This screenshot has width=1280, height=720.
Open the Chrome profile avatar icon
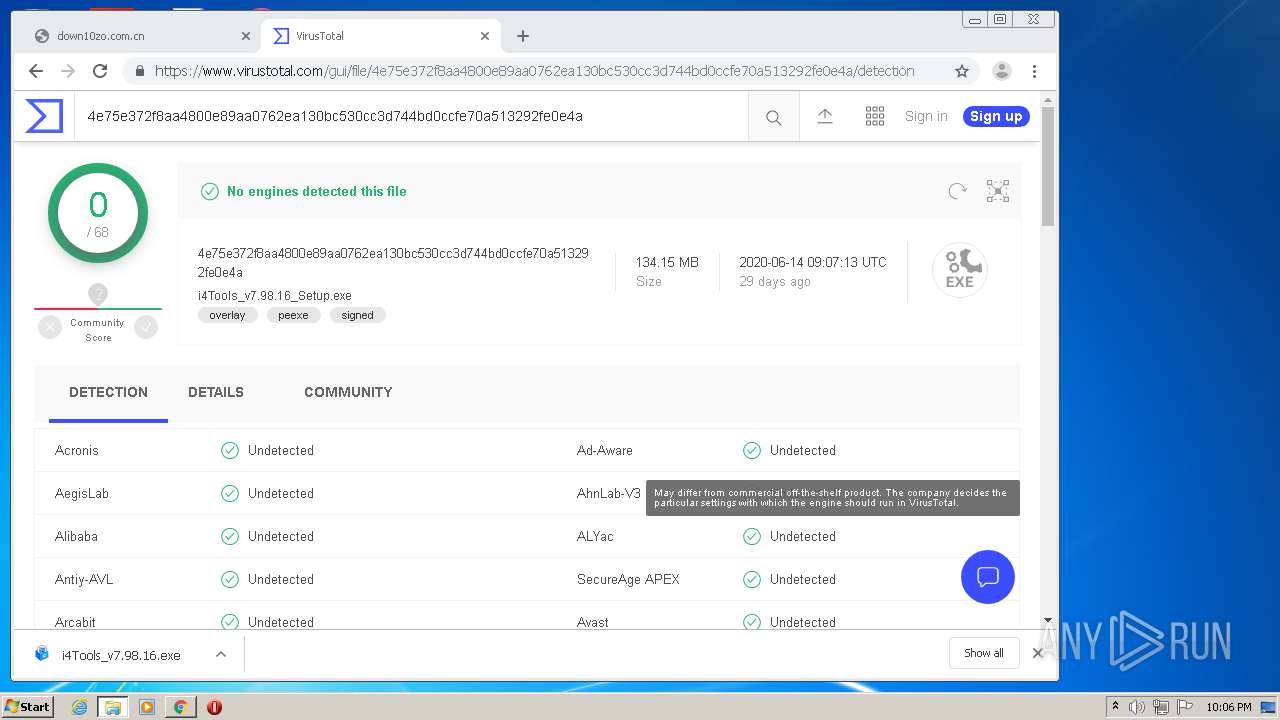click(x=1001, y=71)
